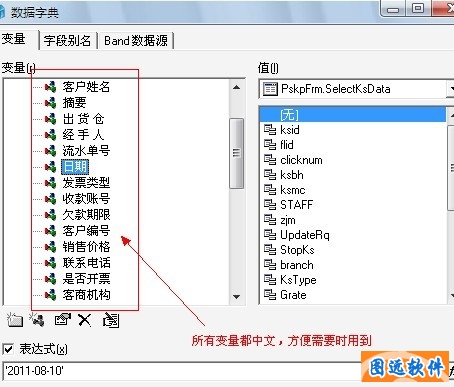The width and height of the screenshot is (454, 387).
Task: Click the icon beside 欠款期限
Action: pos(50,215)
